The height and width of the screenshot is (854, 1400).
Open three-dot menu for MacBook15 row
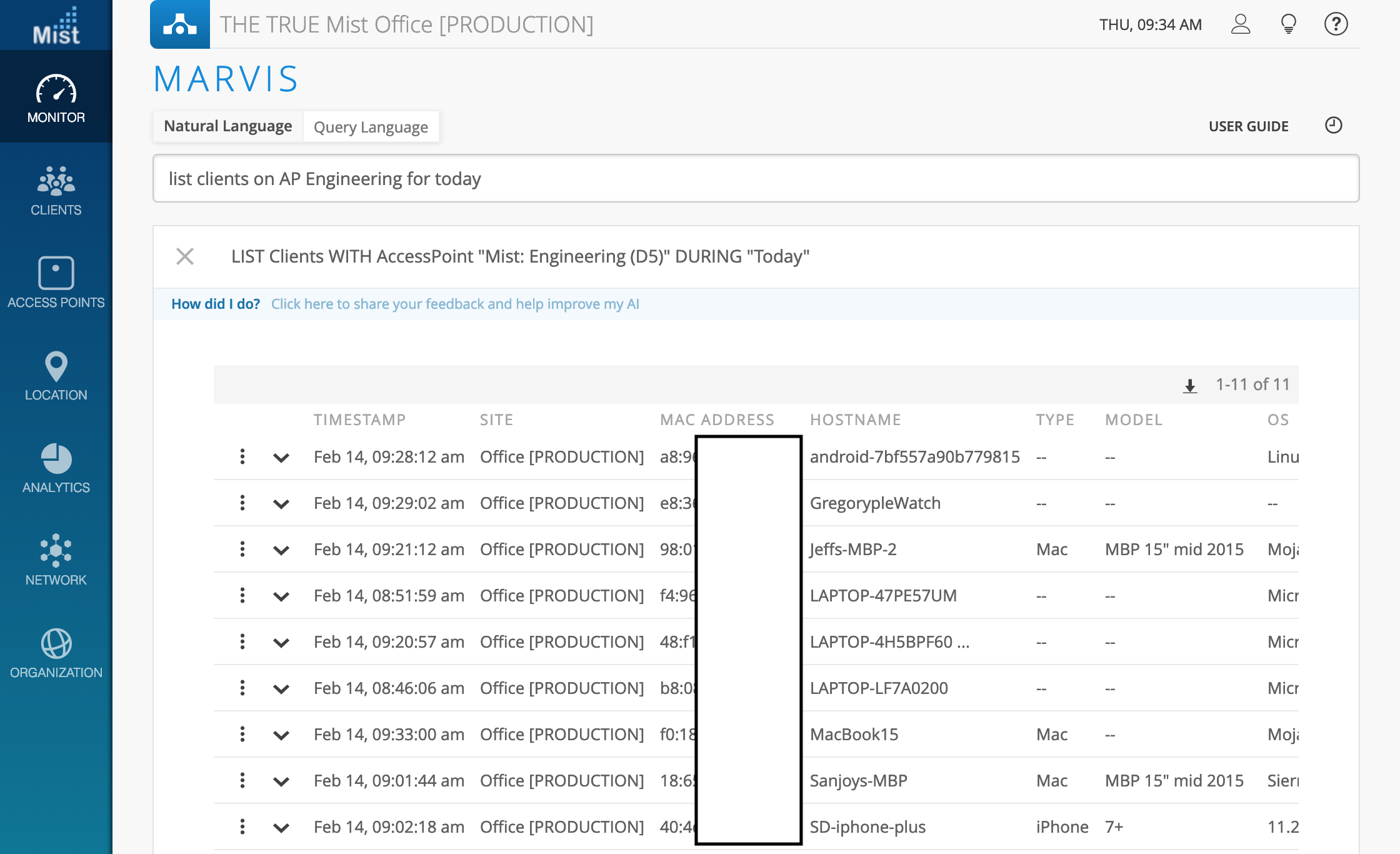pos(242,734)
